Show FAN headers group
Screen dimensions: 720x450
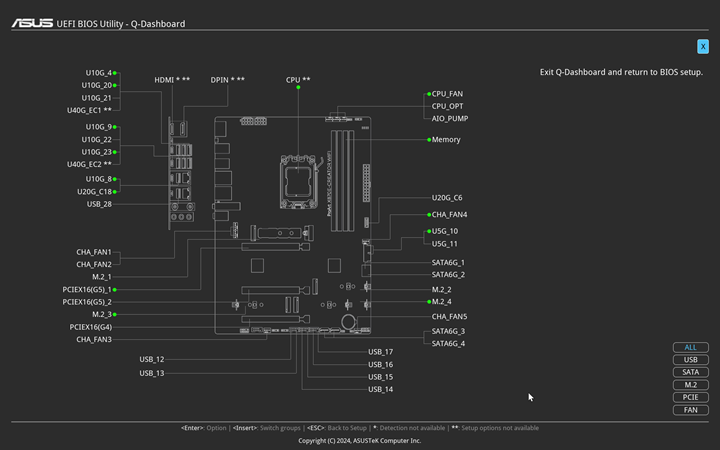tap(690, 410)
